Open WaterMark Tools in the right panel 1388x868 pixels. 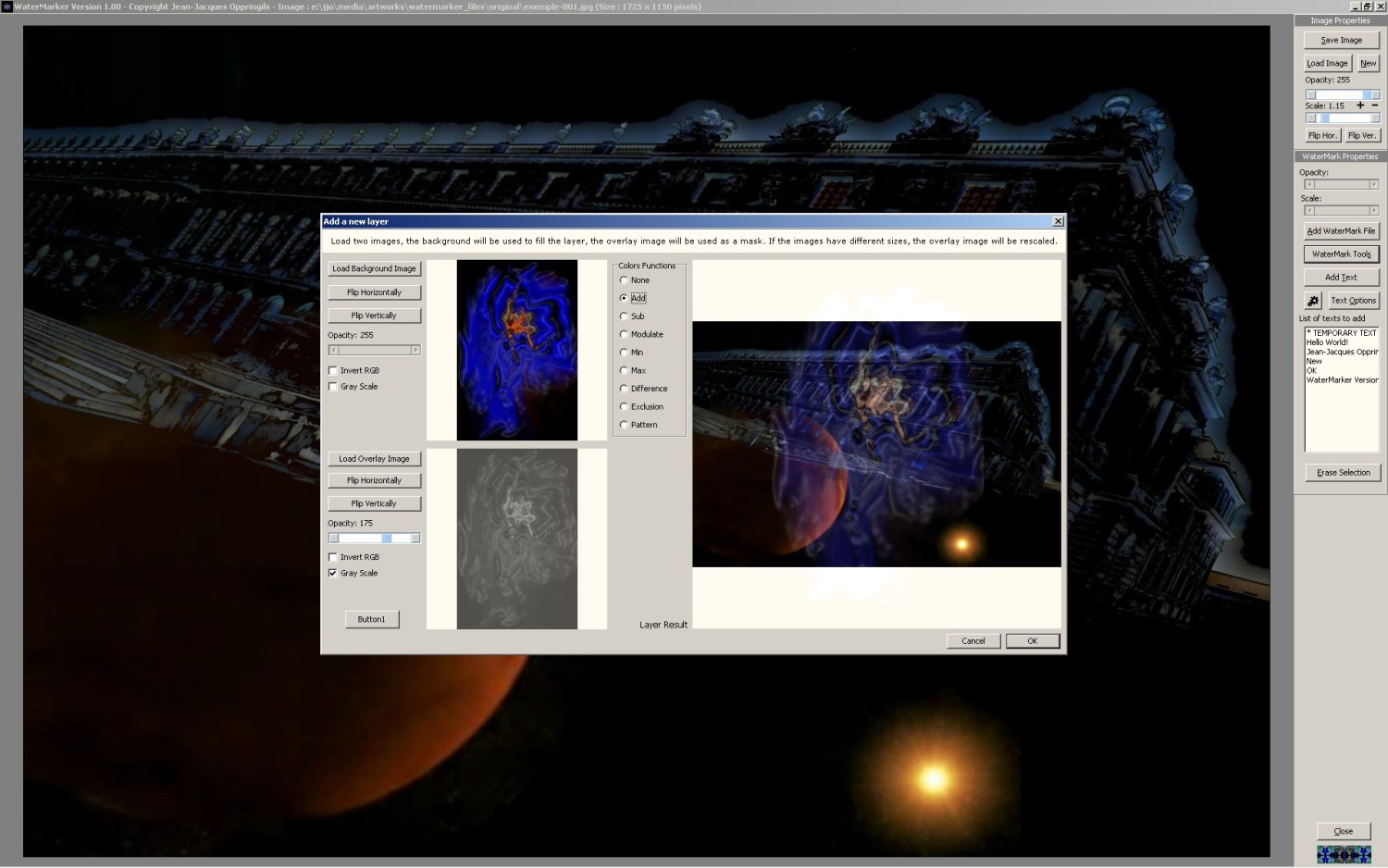[x=1341, y=254]
